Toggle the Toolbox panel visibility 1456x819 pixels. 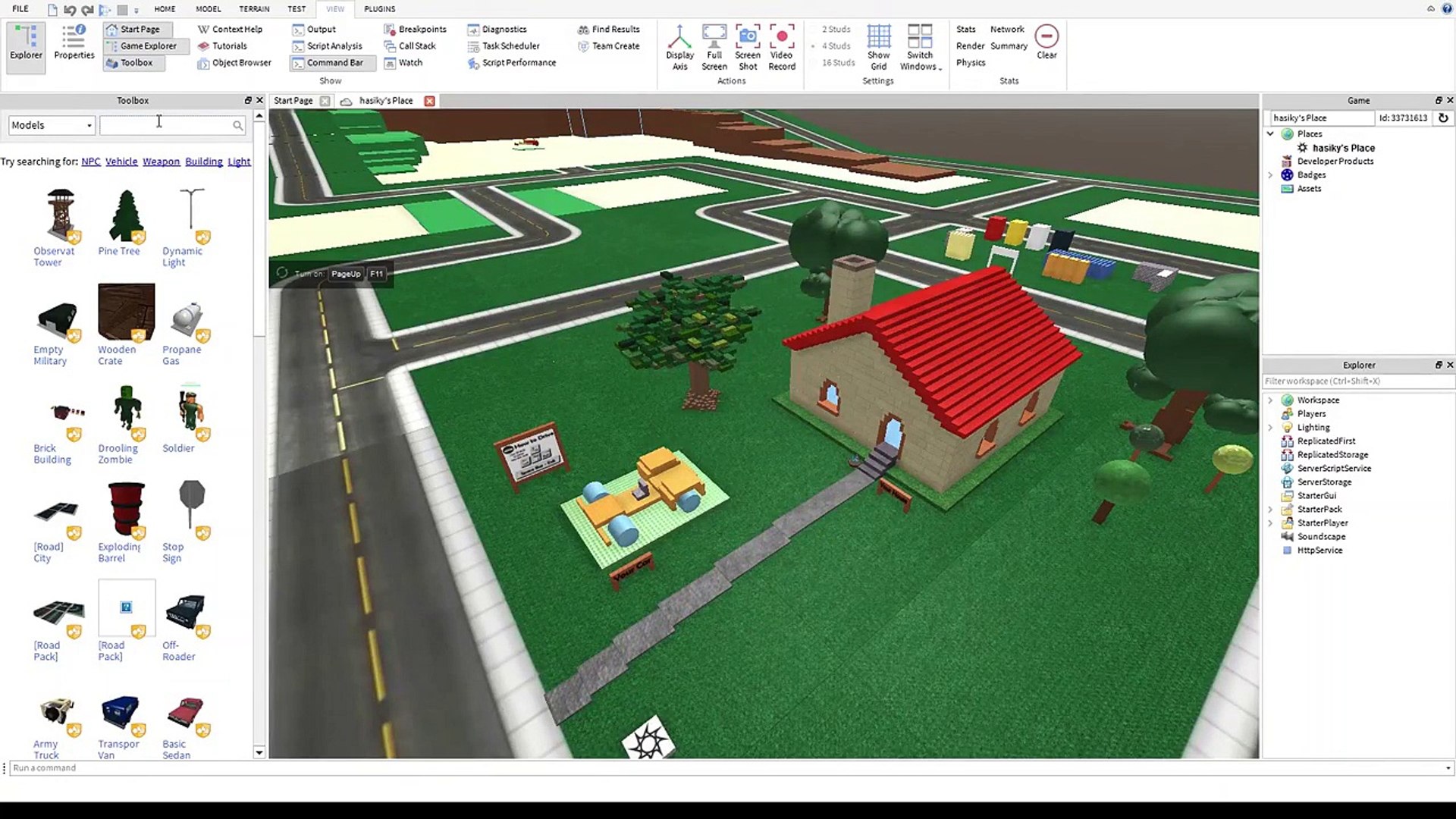(x=136, y=63)
